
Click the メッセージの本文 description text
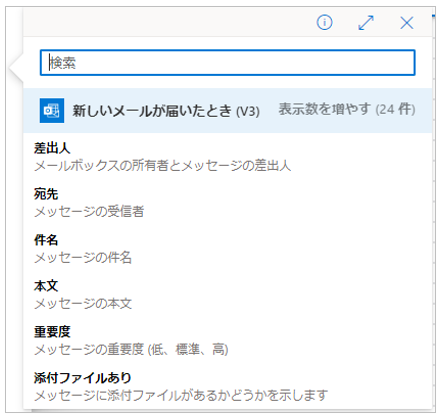(83, 304)
